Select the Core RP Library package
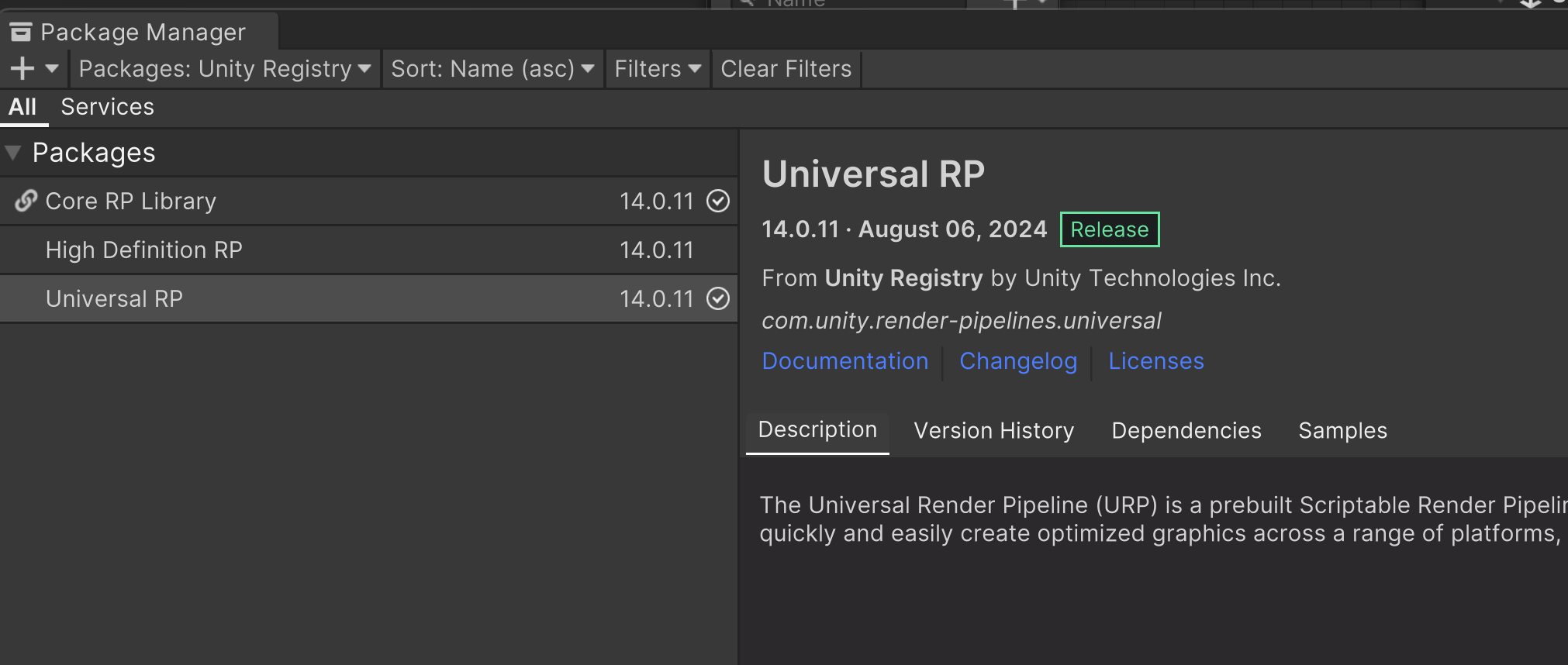The height and width of the screenshot is (665, 1568). (x=368, y=201)
